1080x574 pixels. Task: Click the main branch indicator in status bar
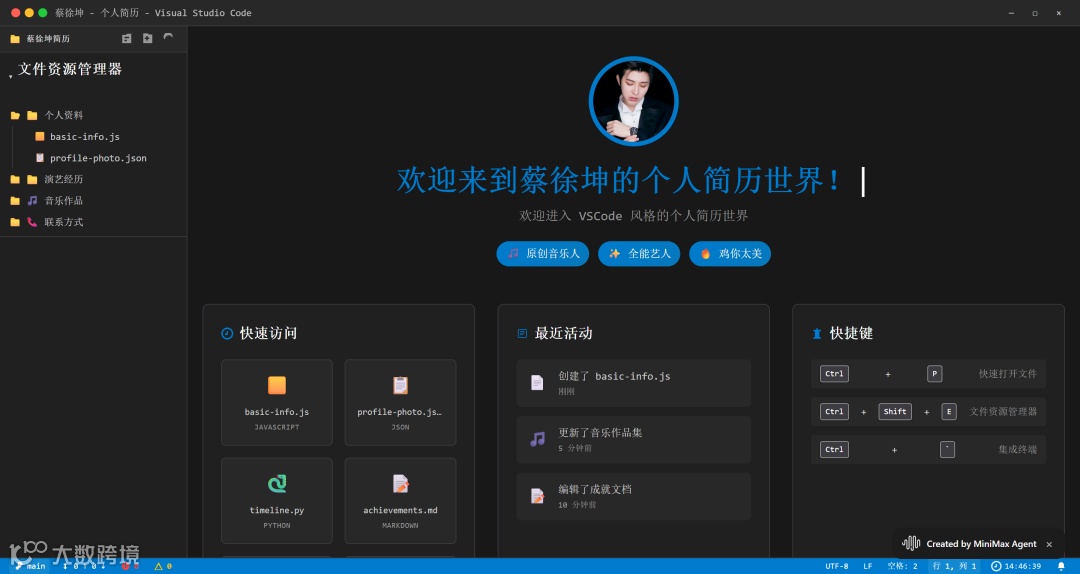coord(30,566)
